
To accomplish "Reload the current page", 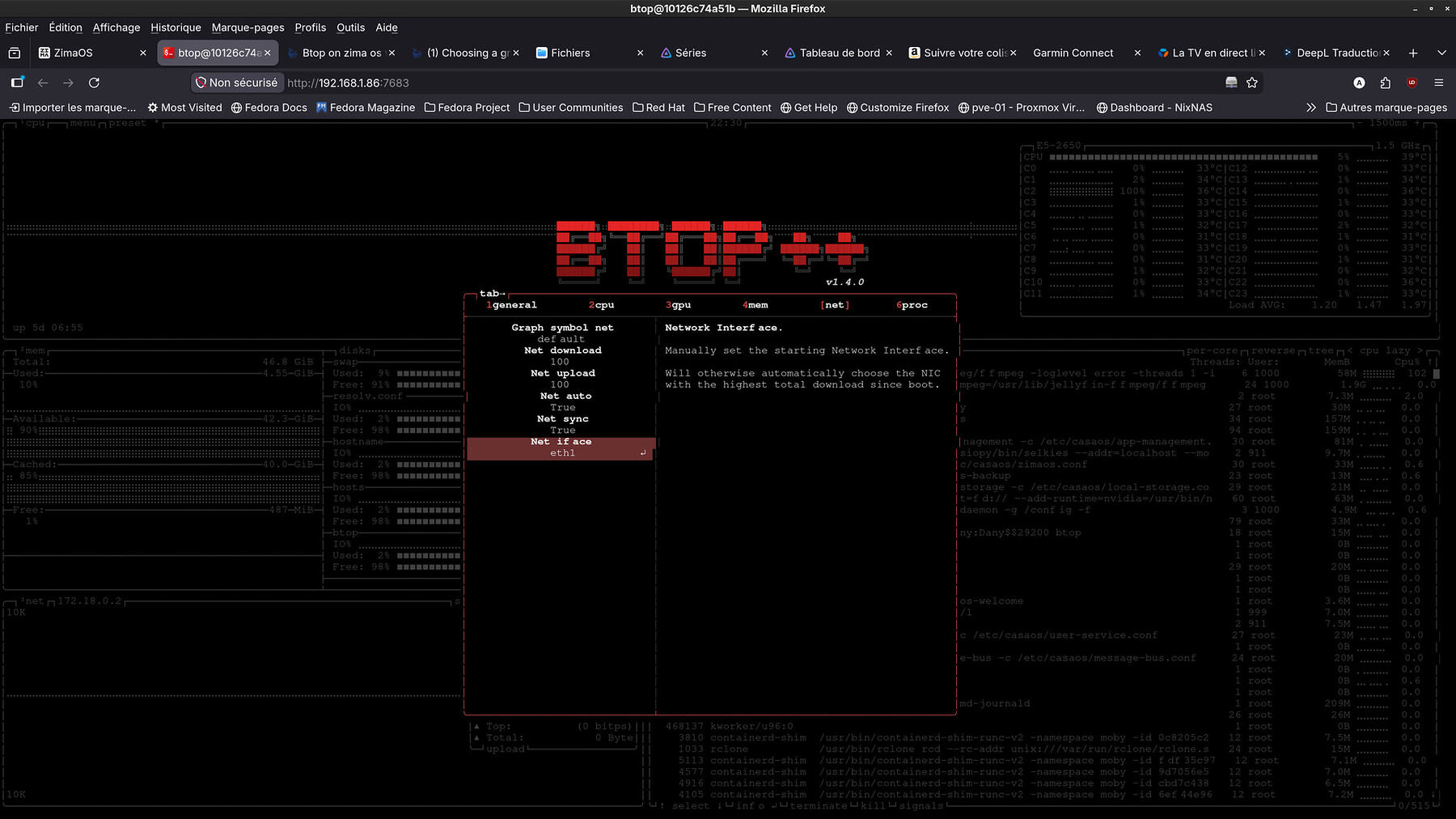I will (94, 83).
